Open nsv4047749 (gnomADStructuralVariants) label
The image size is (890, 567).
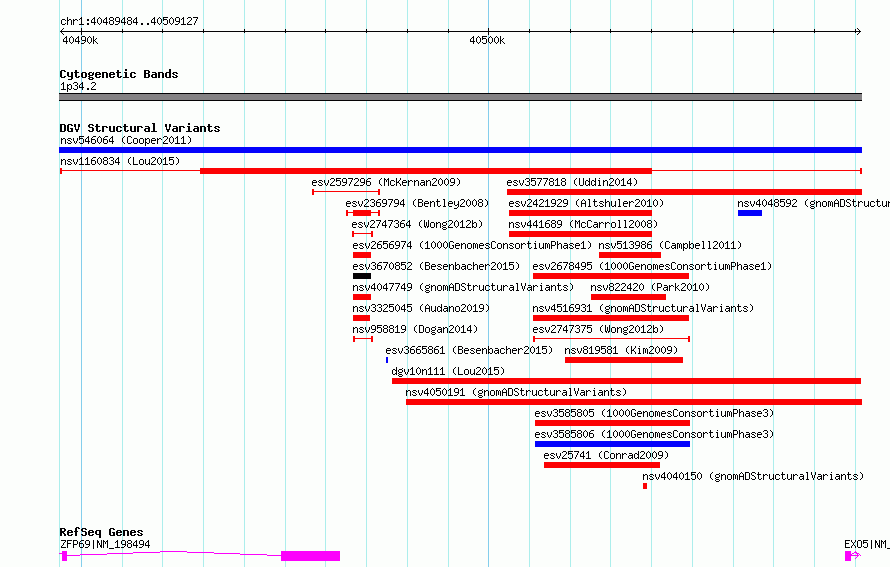[463, 287]
